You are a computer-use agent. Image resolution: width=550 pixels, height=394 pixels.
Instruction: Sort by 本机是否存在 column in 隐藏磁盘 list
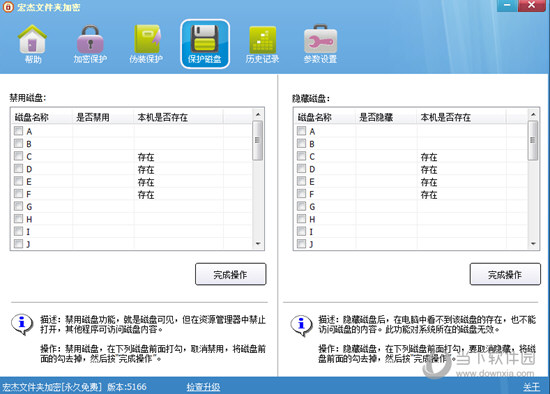click(462, 117)
